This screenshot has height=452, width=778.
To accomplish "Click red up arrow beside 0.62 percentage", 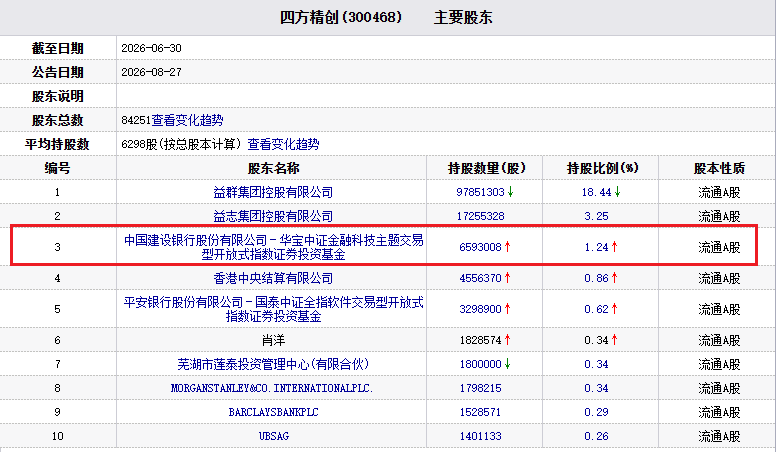I will 614,309.
